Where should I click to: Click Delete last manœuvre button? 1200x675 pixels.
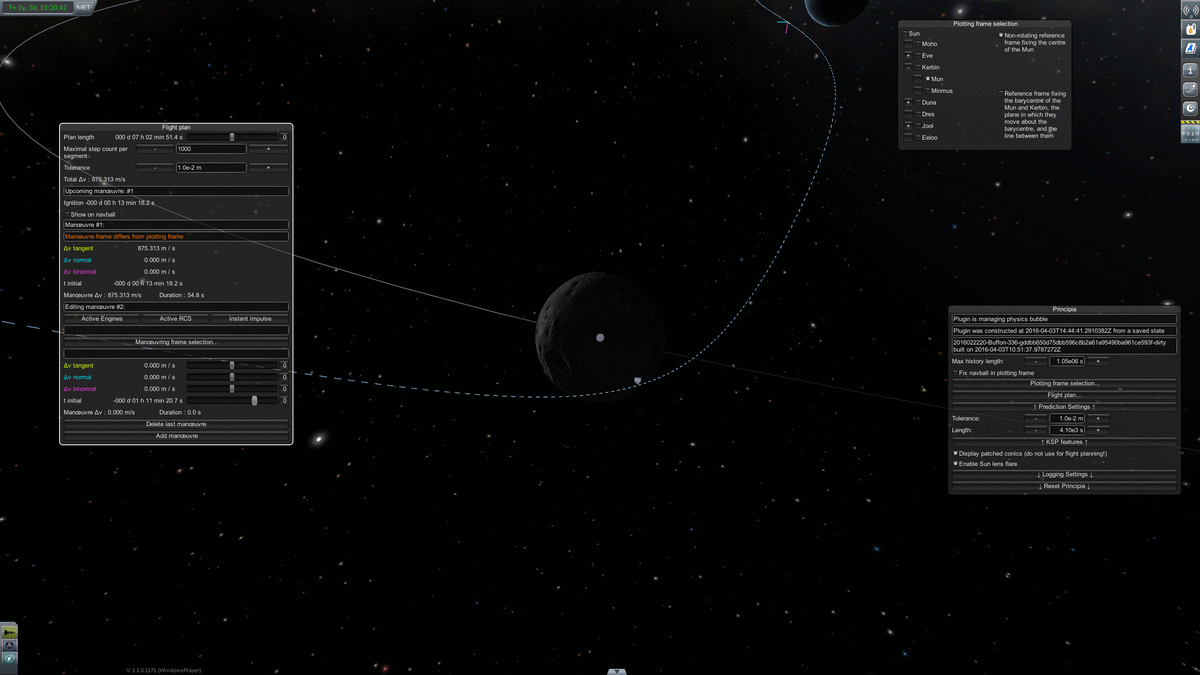[176, 424]
